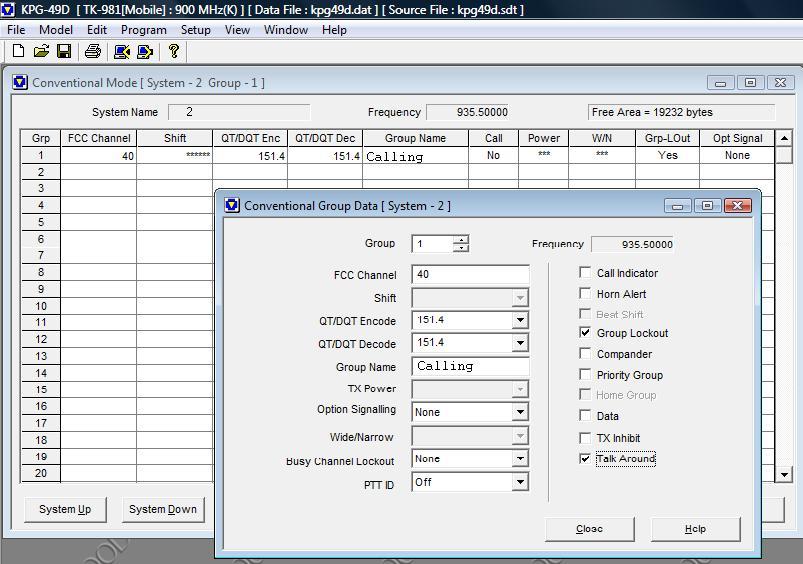Open the Option Signalling dropdown

click(x=520, y=412)
